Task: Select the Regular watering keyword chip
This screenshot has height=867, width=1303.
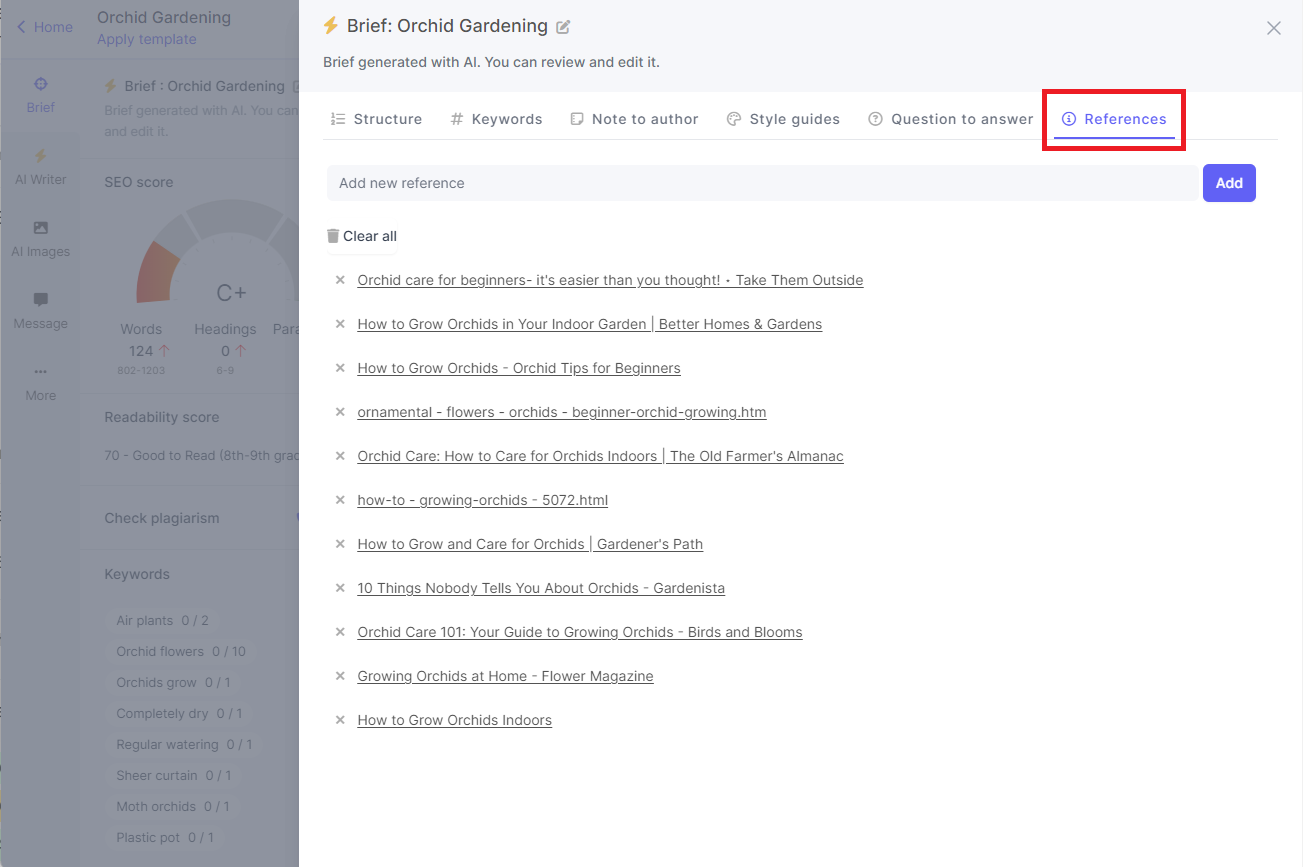Action: (x=184, y=744)
